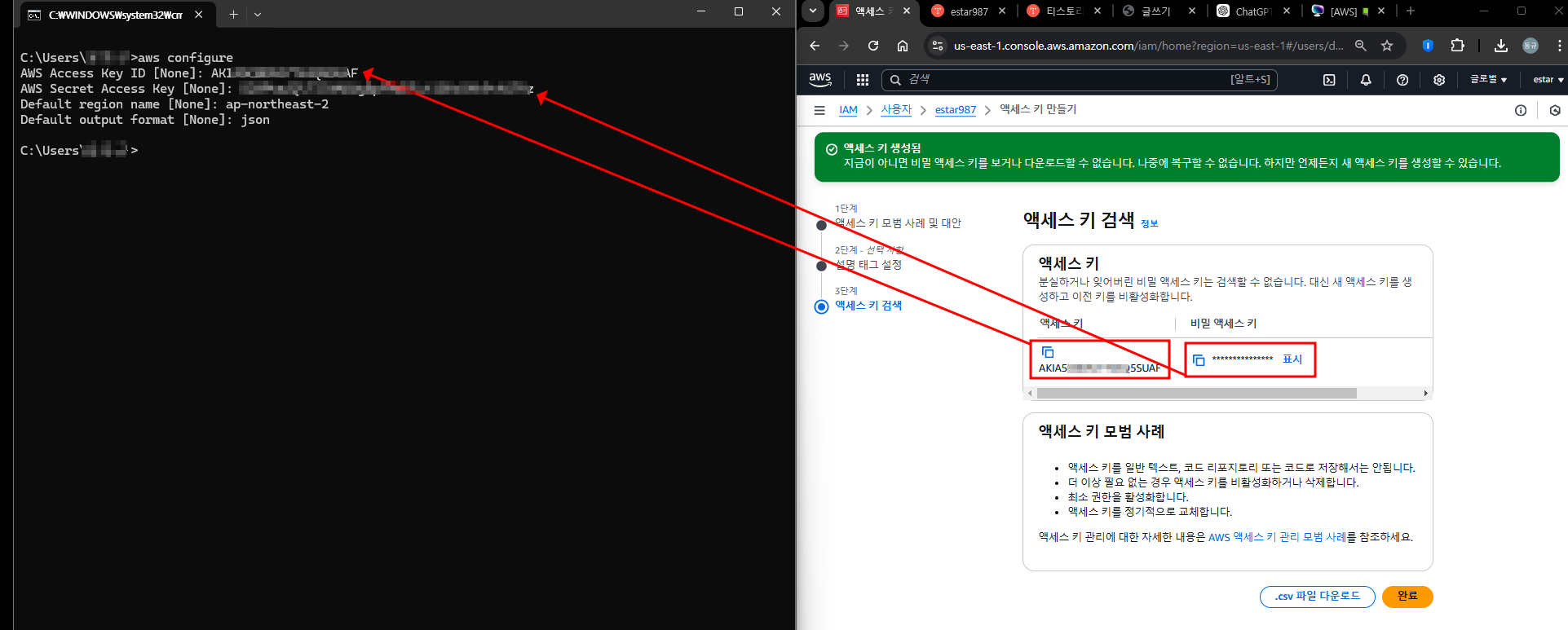Click the zoom magnifier in address bar
This screenshot has width=1568, height=630.
click(x=1361, y=46)
